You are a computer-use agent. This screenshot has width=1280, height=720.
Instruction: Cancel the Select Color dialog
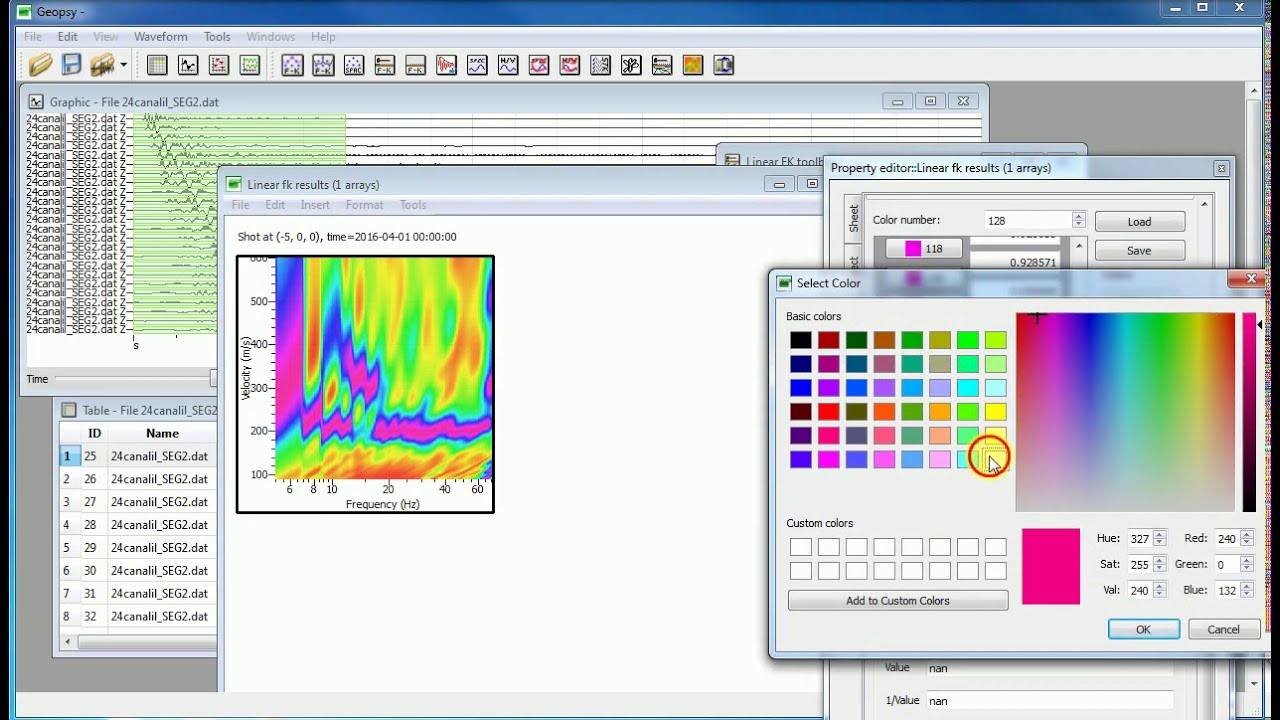pyautogui.click(x=1223, y=629)
